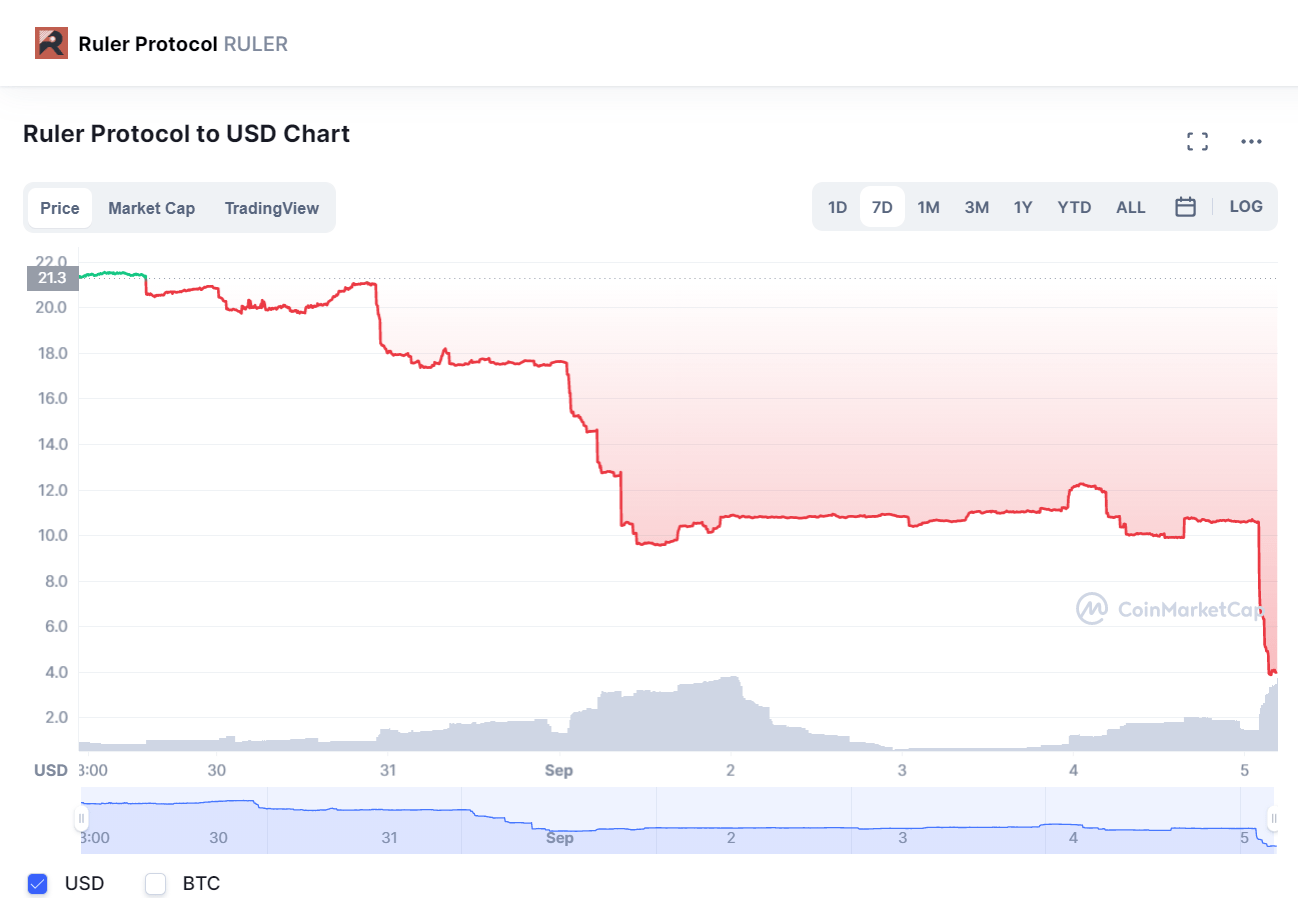Select the 1M time range
Image resolution: width=1298 pixels, height=907 pixels.
click(x=928, y=207)
